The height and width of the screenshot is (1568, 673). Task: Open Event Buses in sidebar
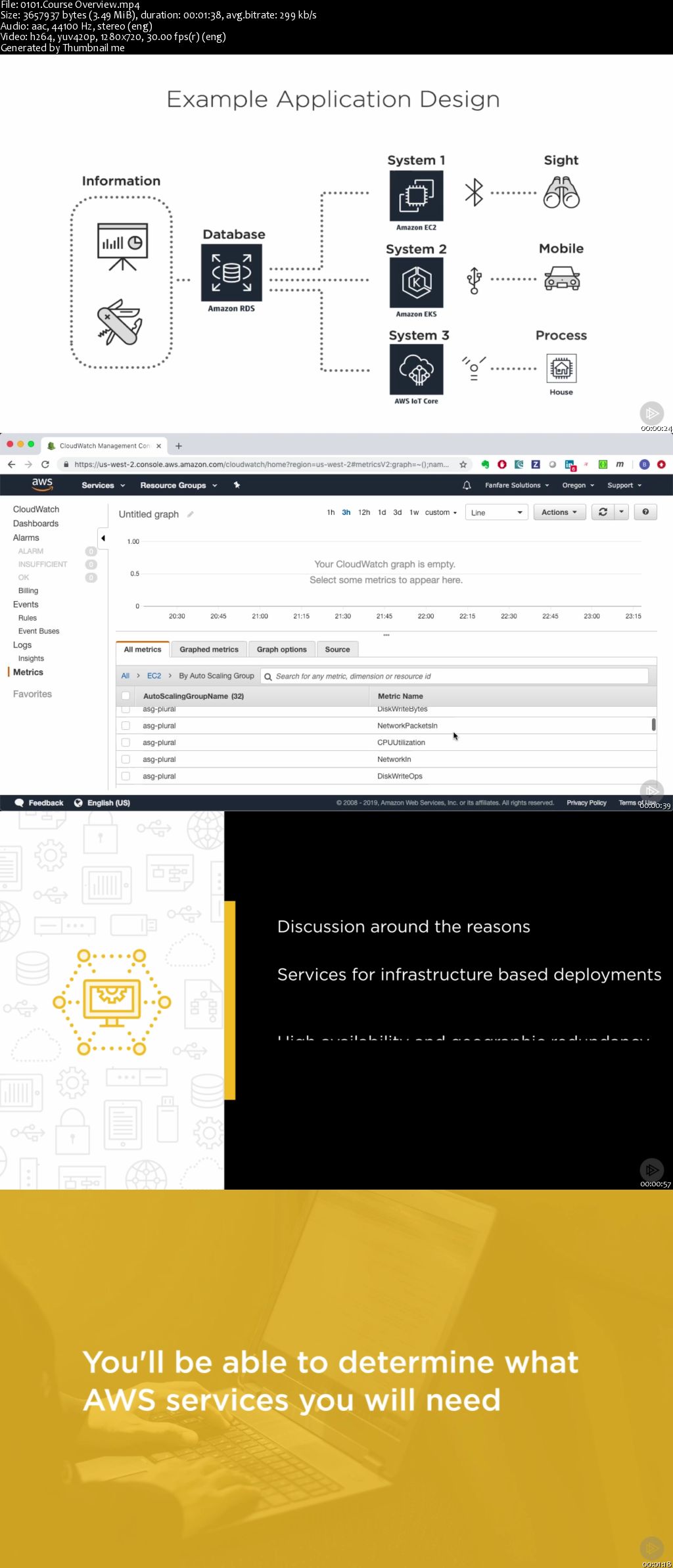[39, 631]
